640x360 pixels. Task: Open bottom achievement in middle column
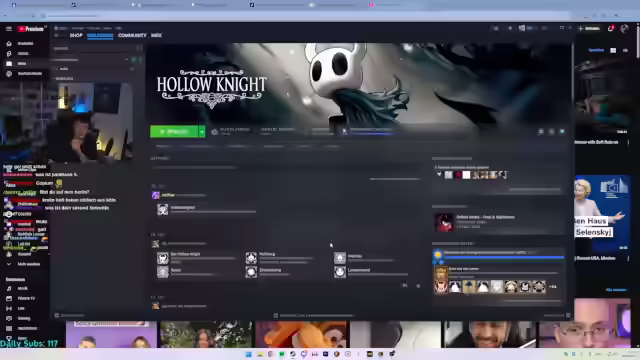click(251, 272)
